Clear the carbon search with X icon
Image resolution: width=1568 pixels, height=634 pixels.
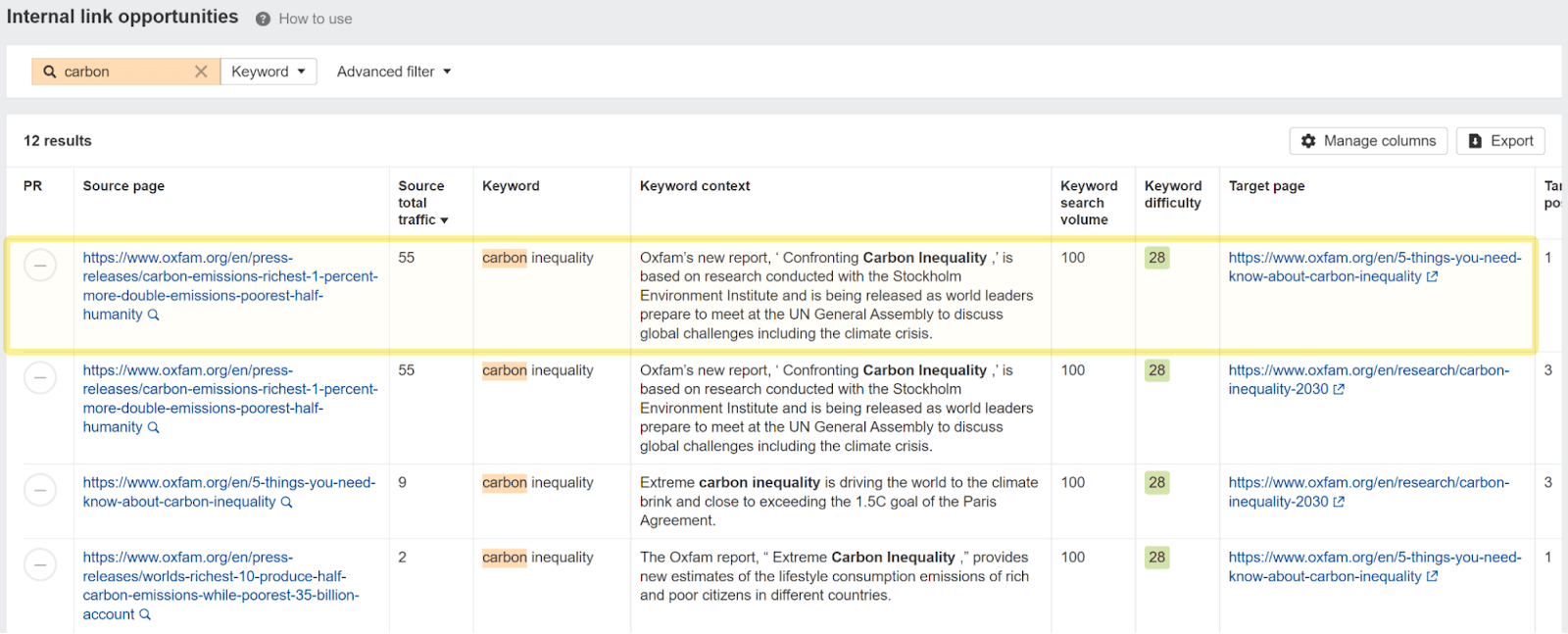click(201, 72)
